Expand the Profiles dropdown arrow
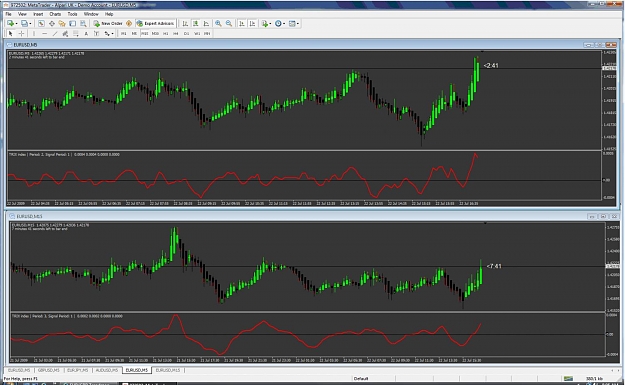This screenshot has height=385, width=625. (x=30, y=24)
